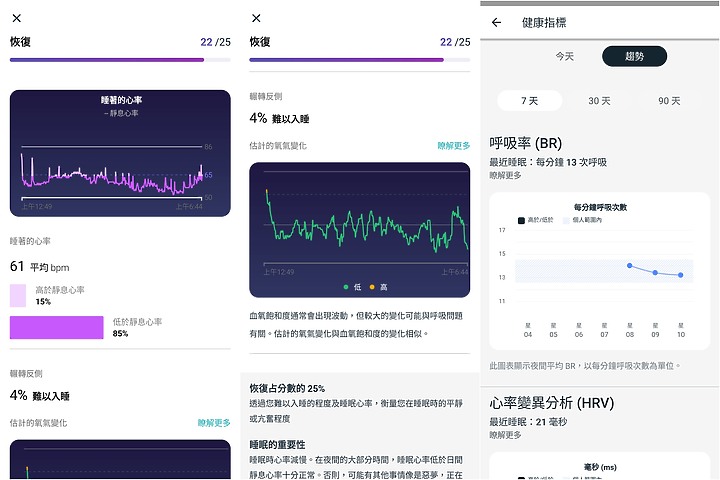Click the 最近睡眠：21 毫秒 text
Screen dimensions: 720x480
[528, 422]
